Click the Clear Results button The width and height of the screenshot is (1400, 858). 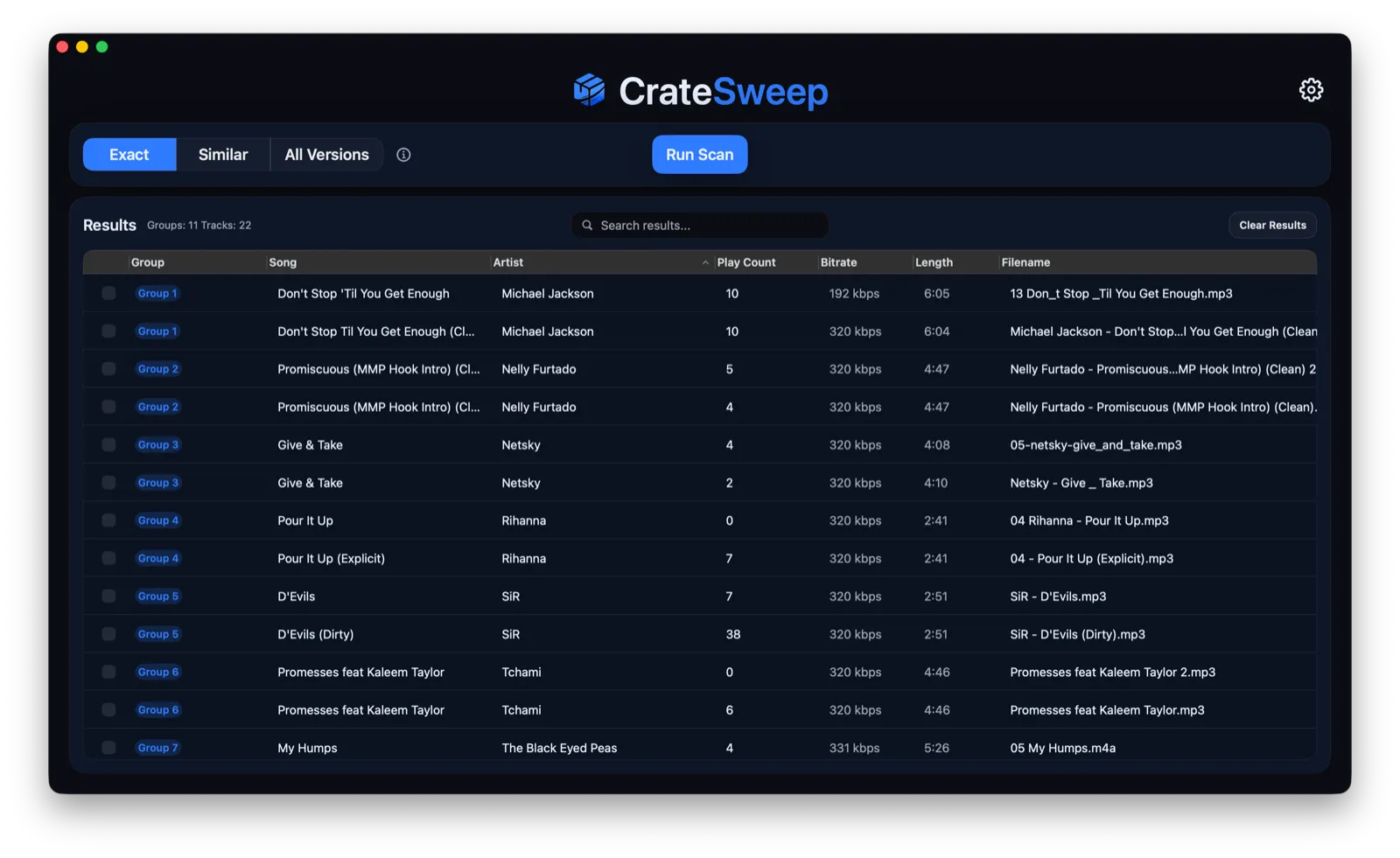1272,226
